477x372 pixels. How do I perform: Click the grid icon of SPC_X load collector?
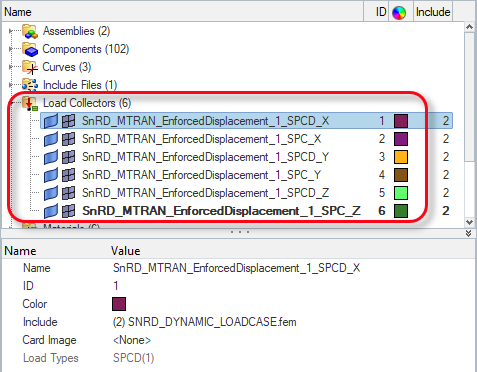click(x=68, y=139)
